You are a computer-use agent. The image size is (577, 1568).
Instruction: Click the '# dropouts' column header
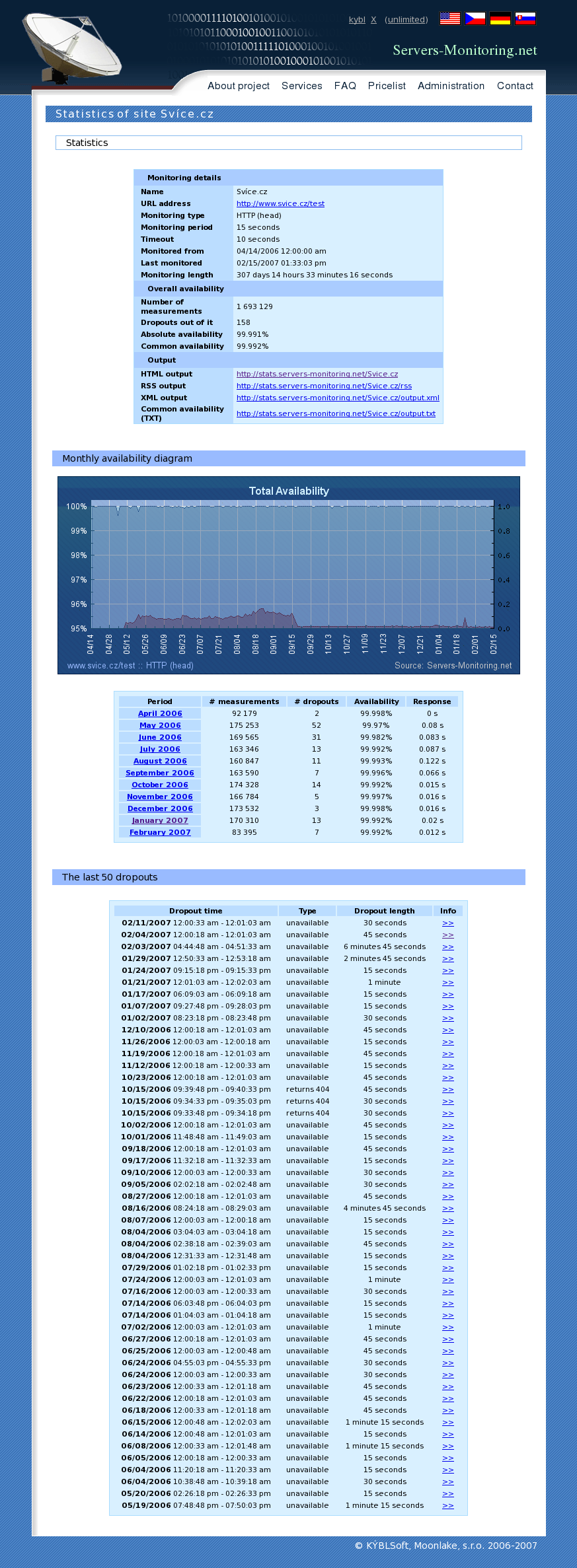pos(317,701)
